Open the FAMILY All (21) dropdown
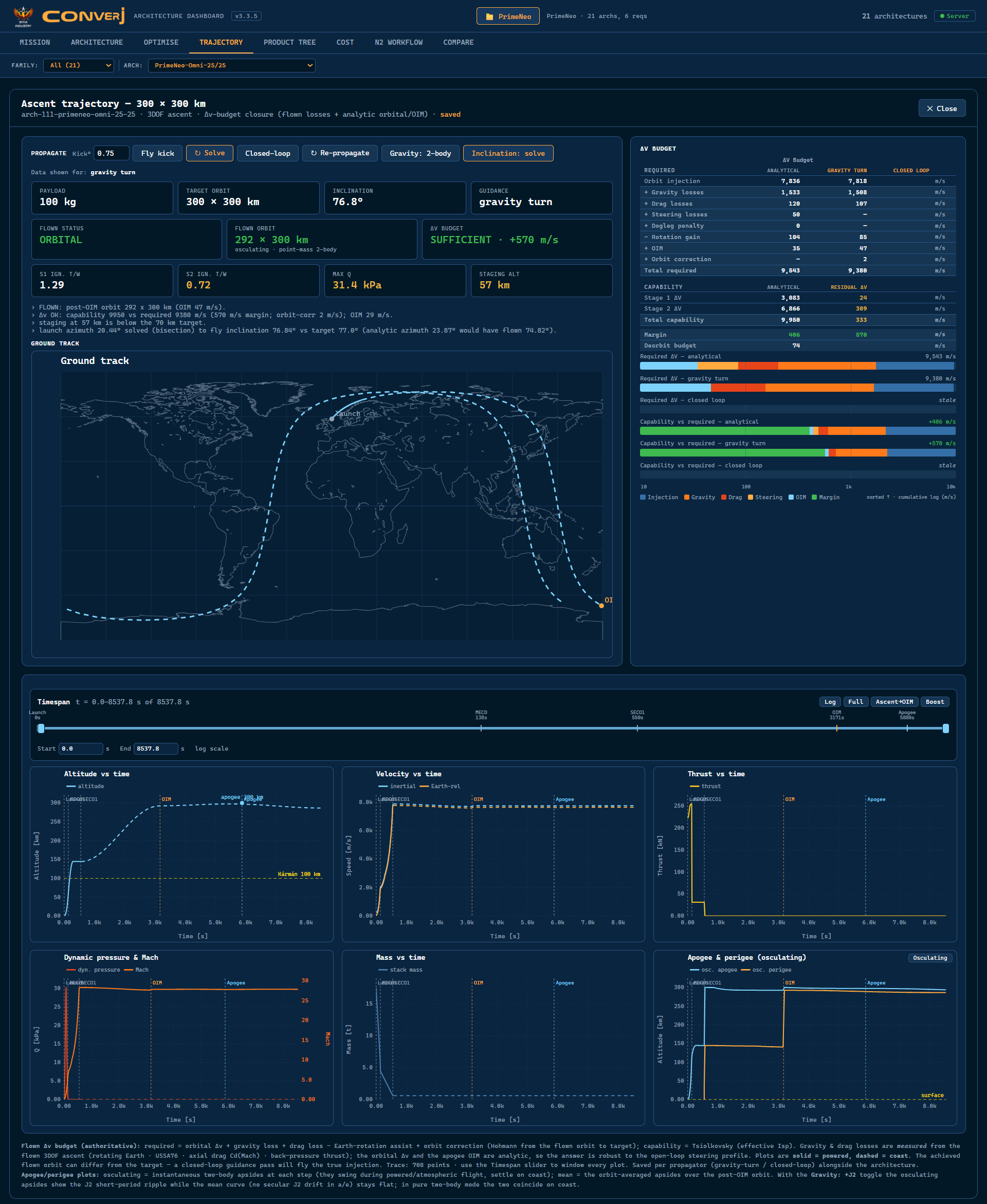987x1204 pixels. pyautogui.click(x=79, y=65)
